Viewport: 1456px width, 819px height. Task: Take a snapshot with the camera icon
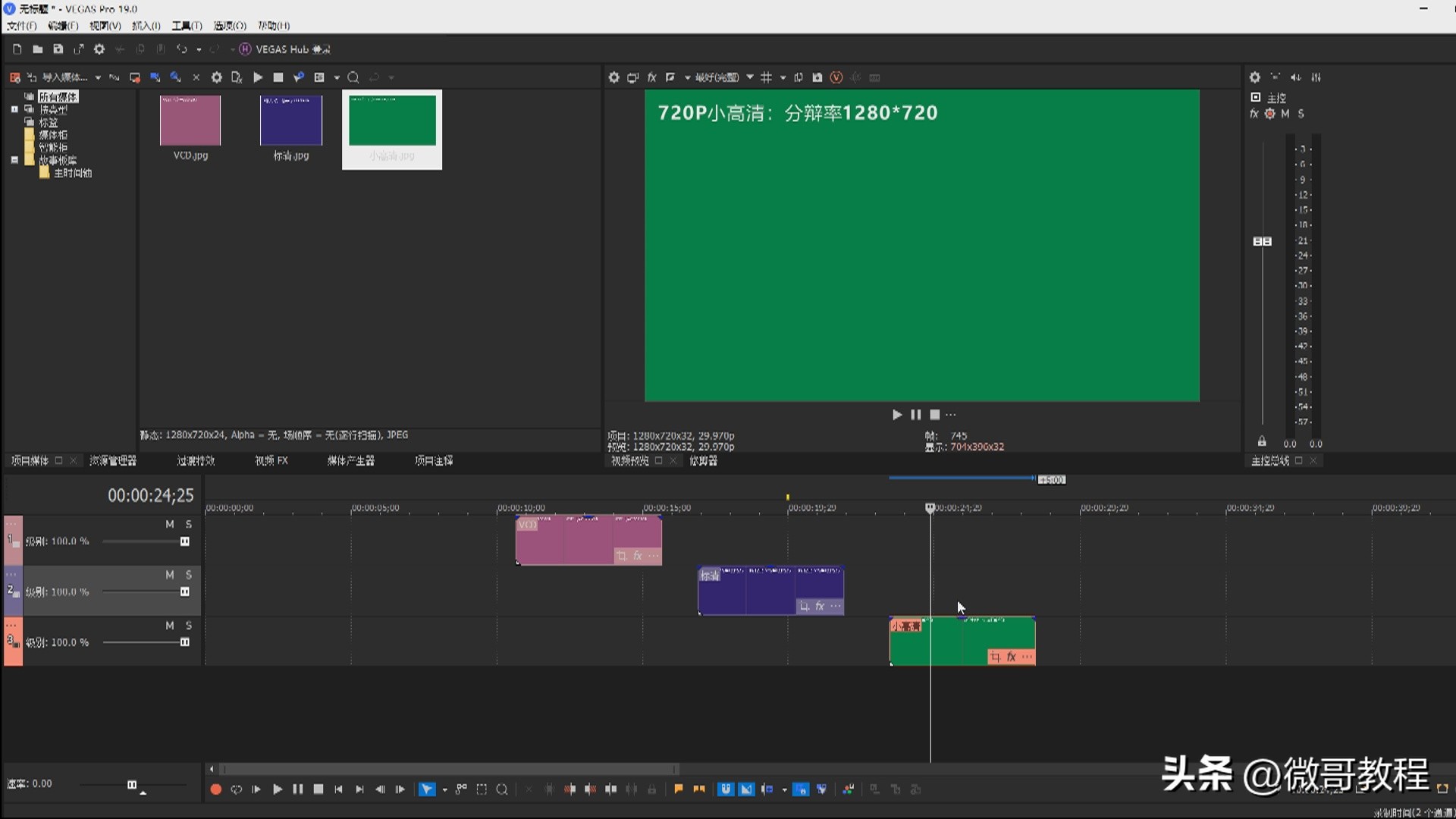817,77
